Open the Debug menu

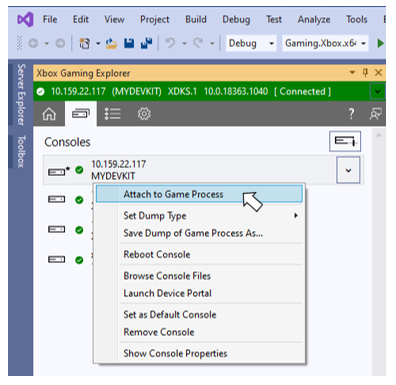pos(236,20)
